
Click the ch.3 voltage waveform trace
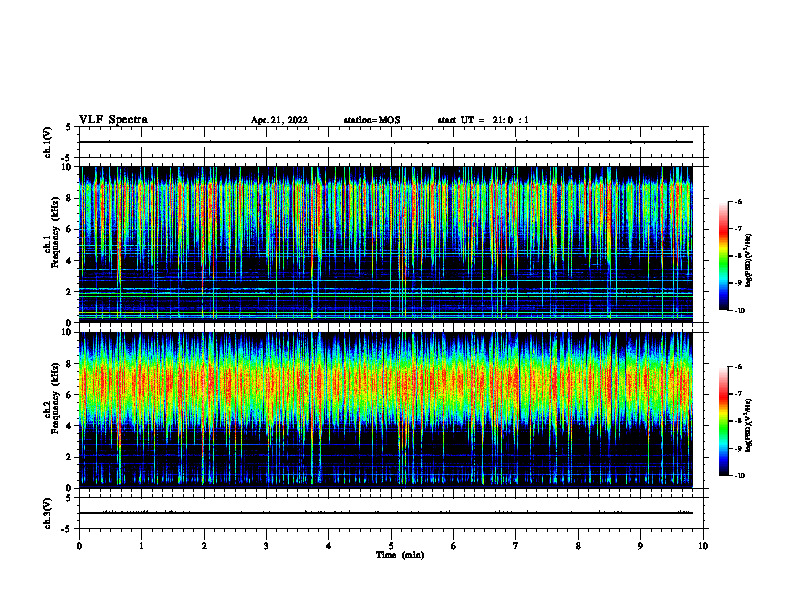click(386, 513)
